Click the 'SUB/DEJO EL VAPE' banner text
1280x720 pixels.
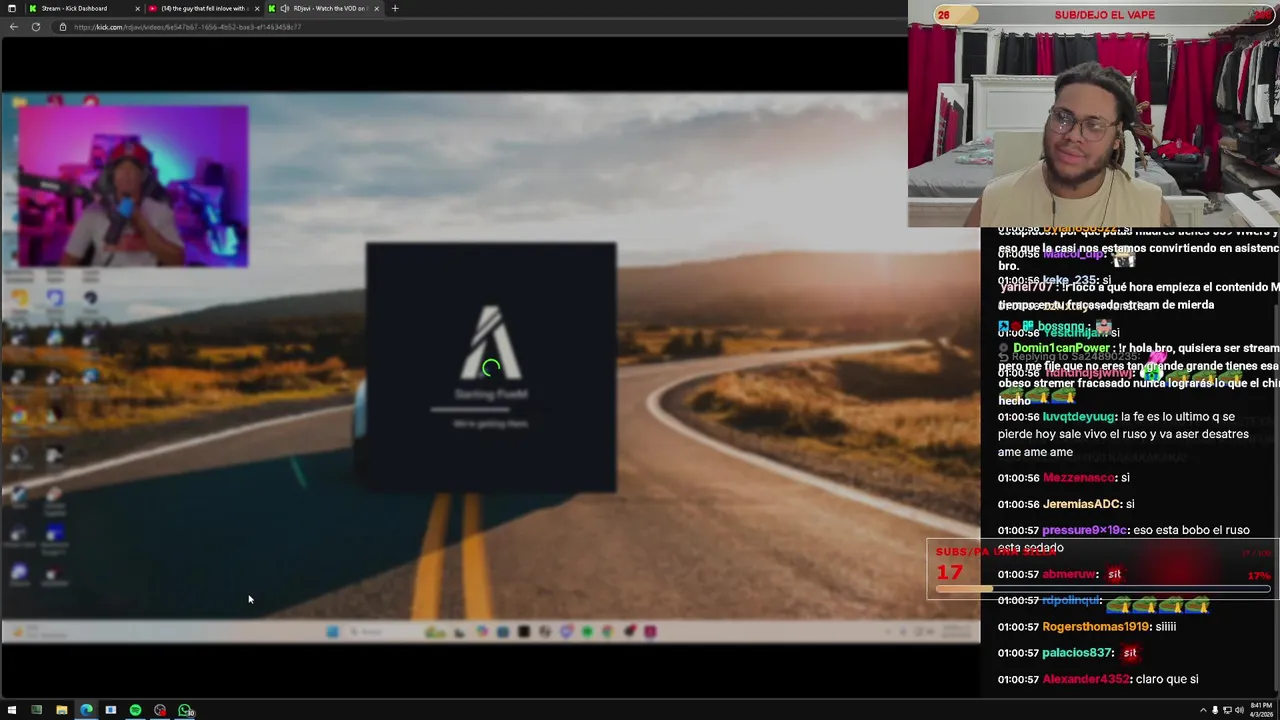1104,15
